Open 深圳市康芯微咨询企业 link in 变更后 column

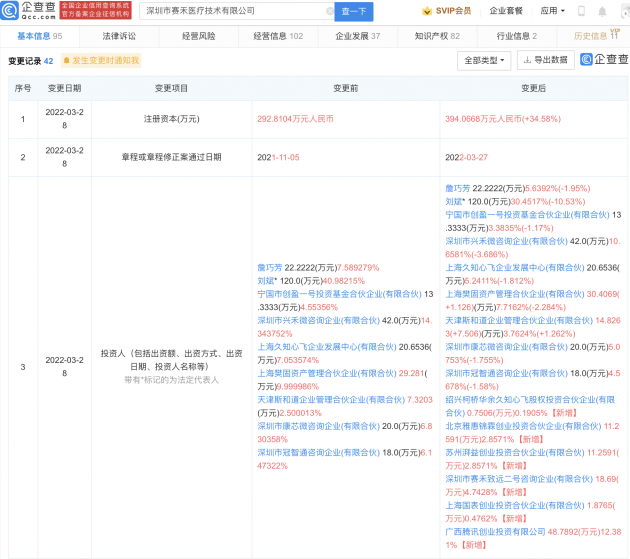coord(507,347)
